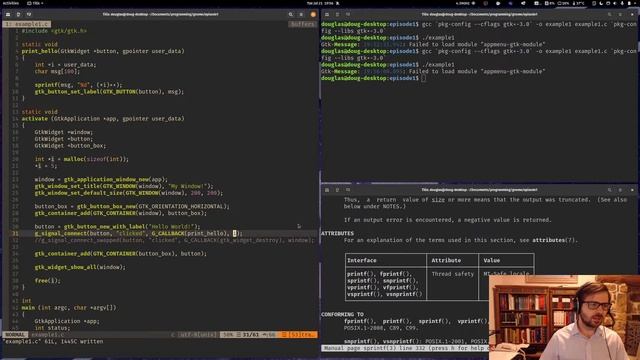Click the orange round button in left window header
This screenshot has height=360, width=640.
click(x=313, y=14)
